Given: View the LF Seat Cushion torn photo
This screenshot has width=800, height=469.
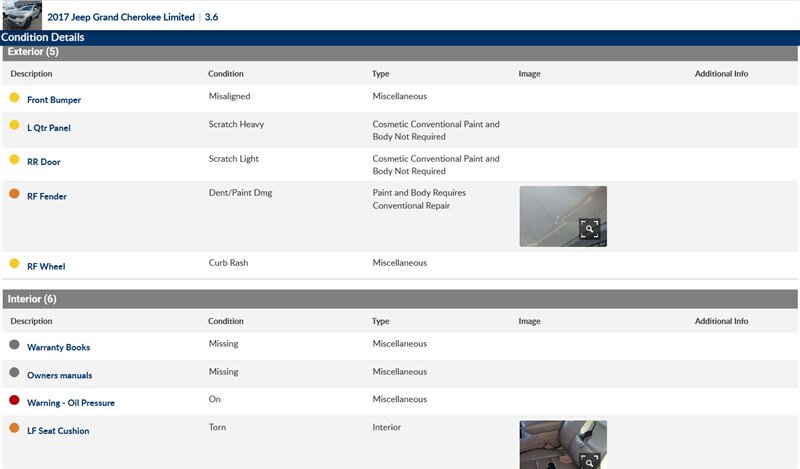Looking at the screenshot, I should [x=562, y=445].
